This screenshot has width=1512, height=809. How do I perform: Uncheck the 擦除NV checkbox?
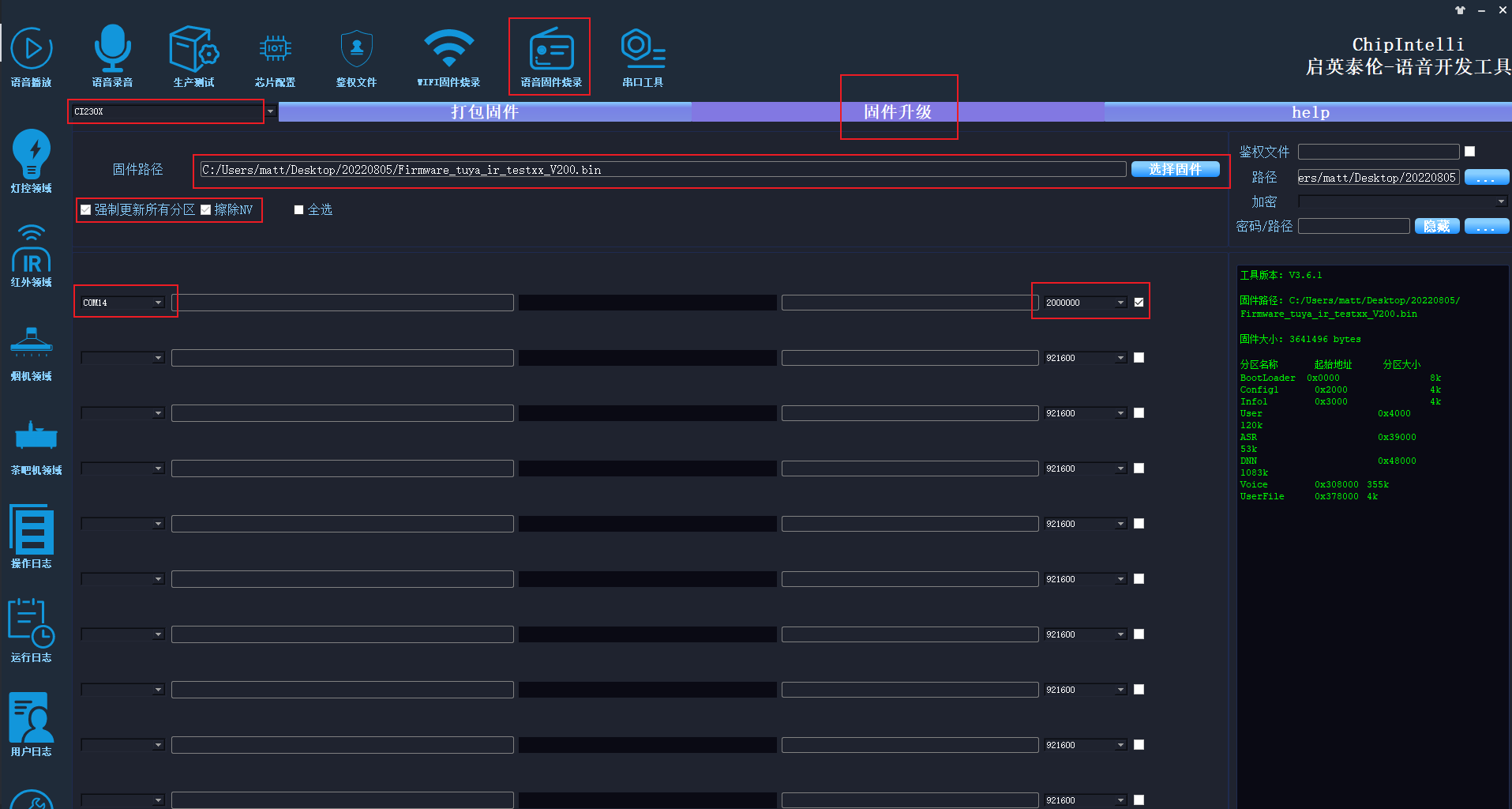pyautogui.click(x=206, y=210)
